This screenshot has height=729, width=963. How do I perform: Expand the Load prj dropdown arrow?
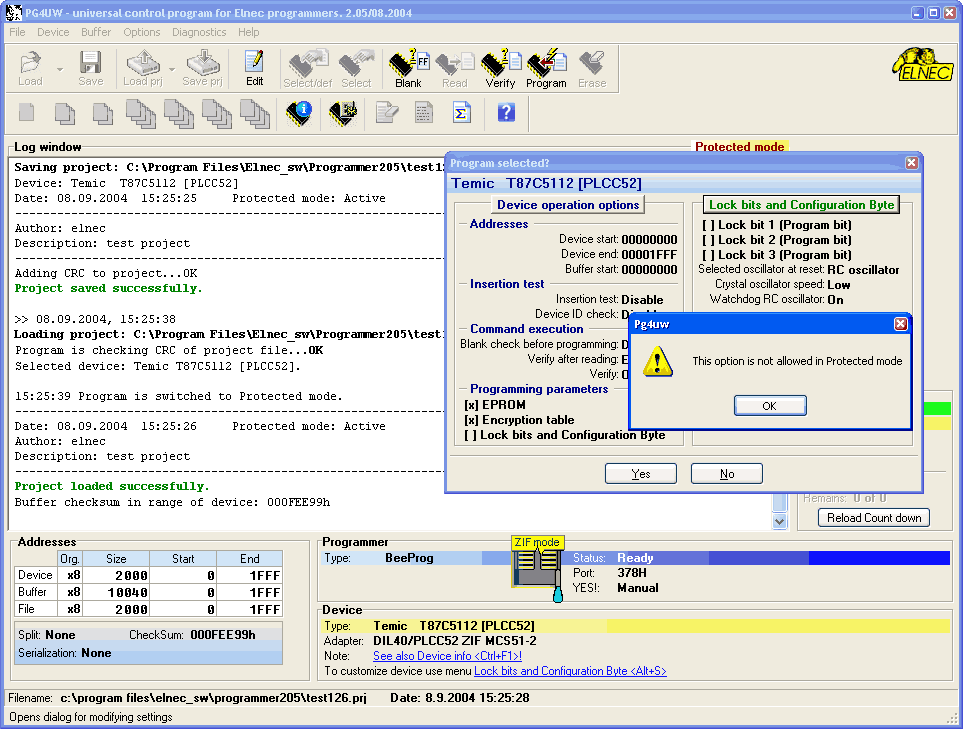(172, 69)
